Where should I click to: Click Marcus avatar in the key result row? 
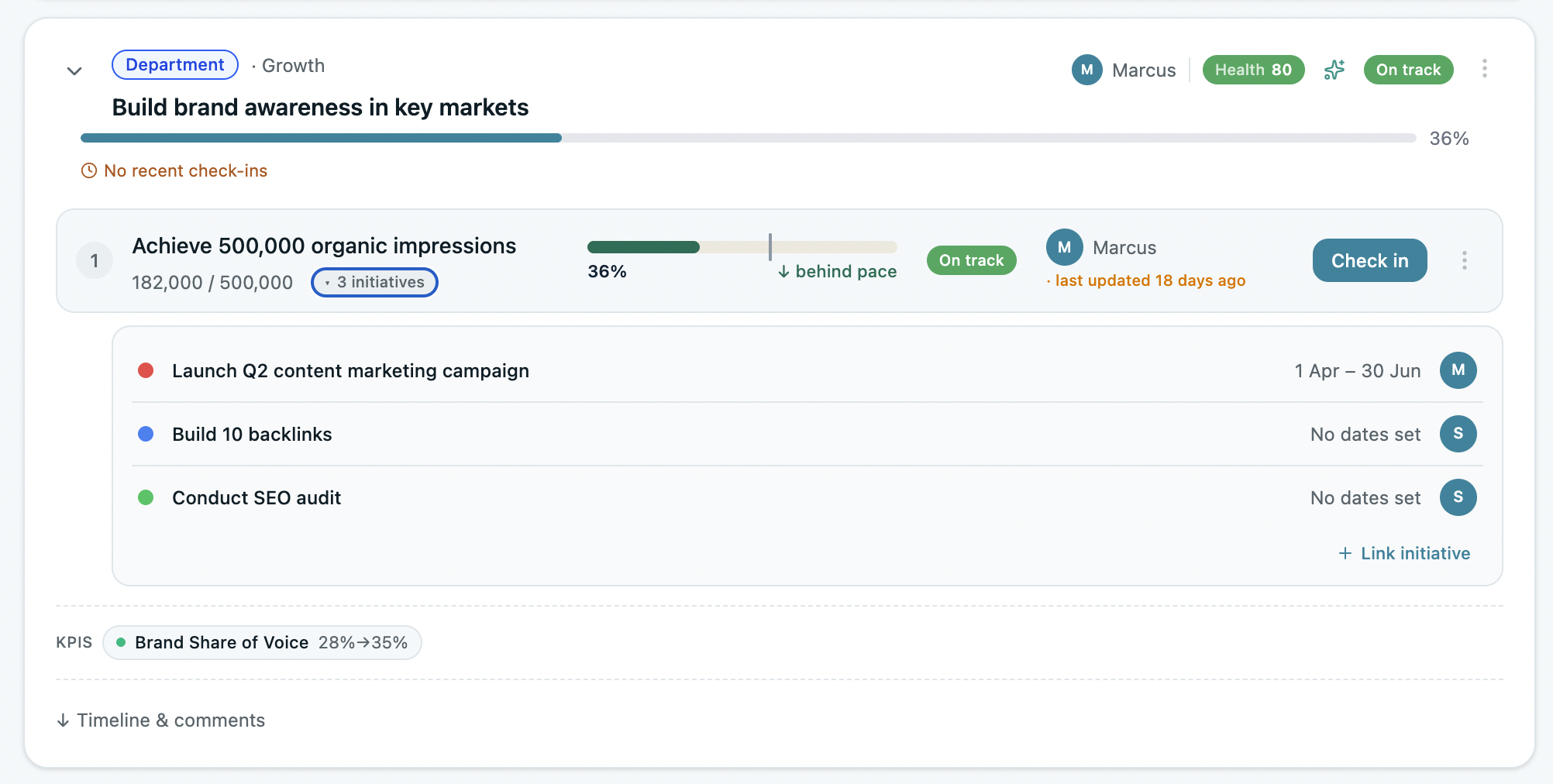coord(1065,247)
